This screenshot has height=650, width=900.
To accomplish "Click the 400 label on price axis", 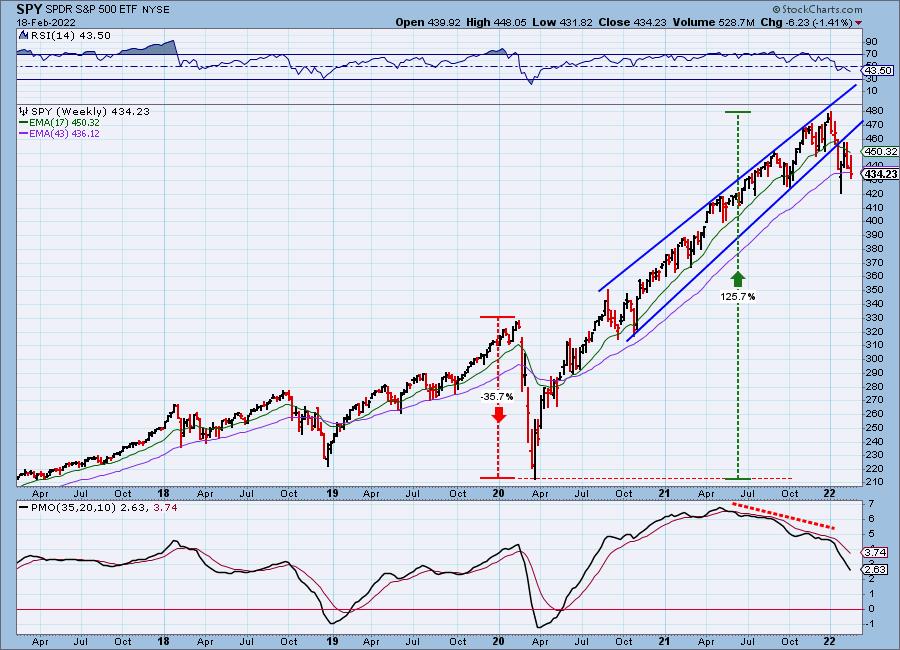I will (874, 221).
